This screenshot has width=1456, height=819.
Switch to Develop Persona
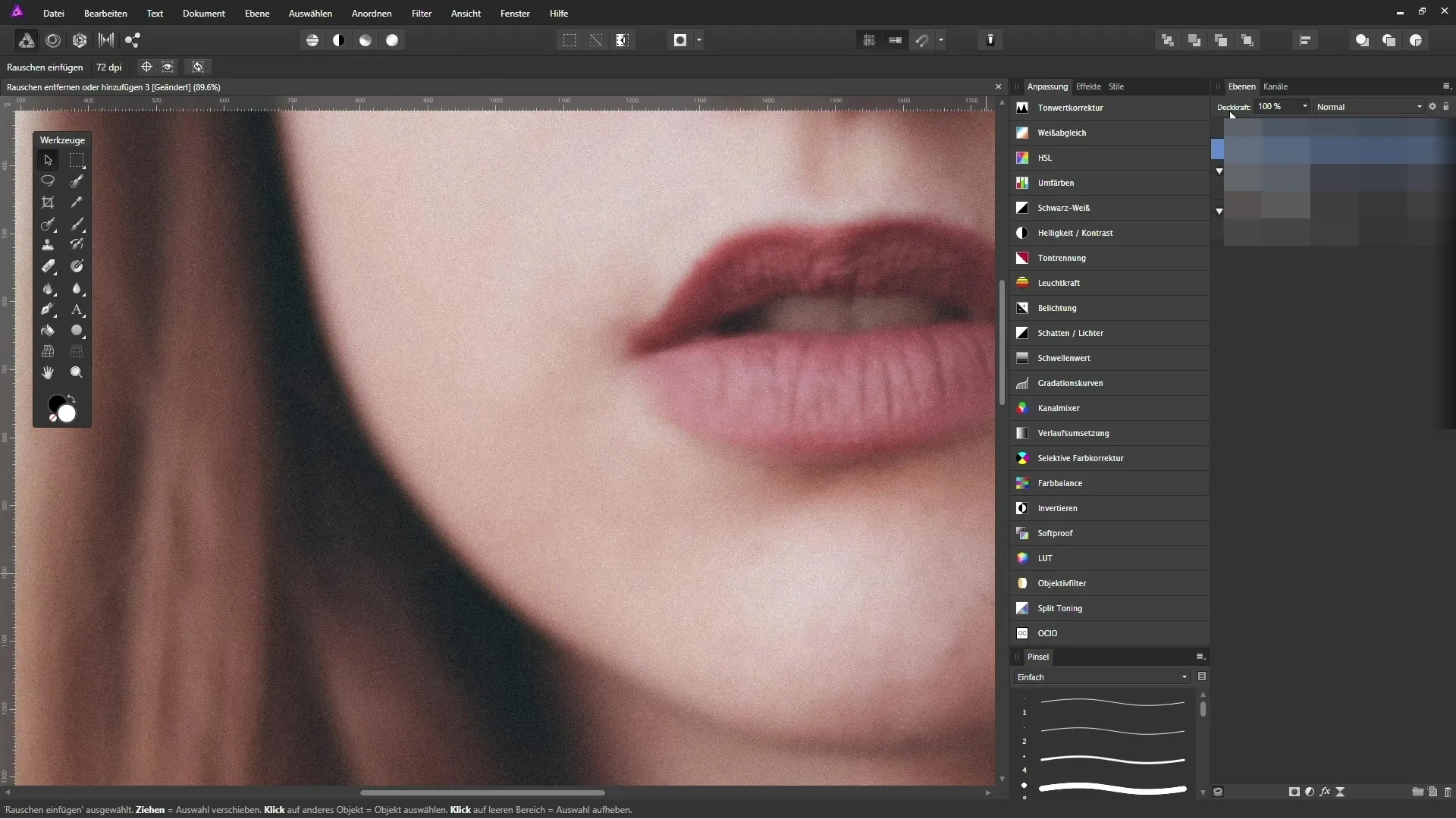(x=80, y=40)
